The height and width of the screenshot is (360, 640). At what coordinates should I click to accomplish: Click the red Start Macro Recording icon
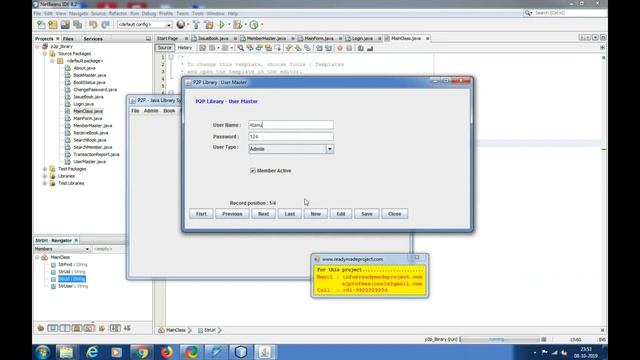coord(340,48)
